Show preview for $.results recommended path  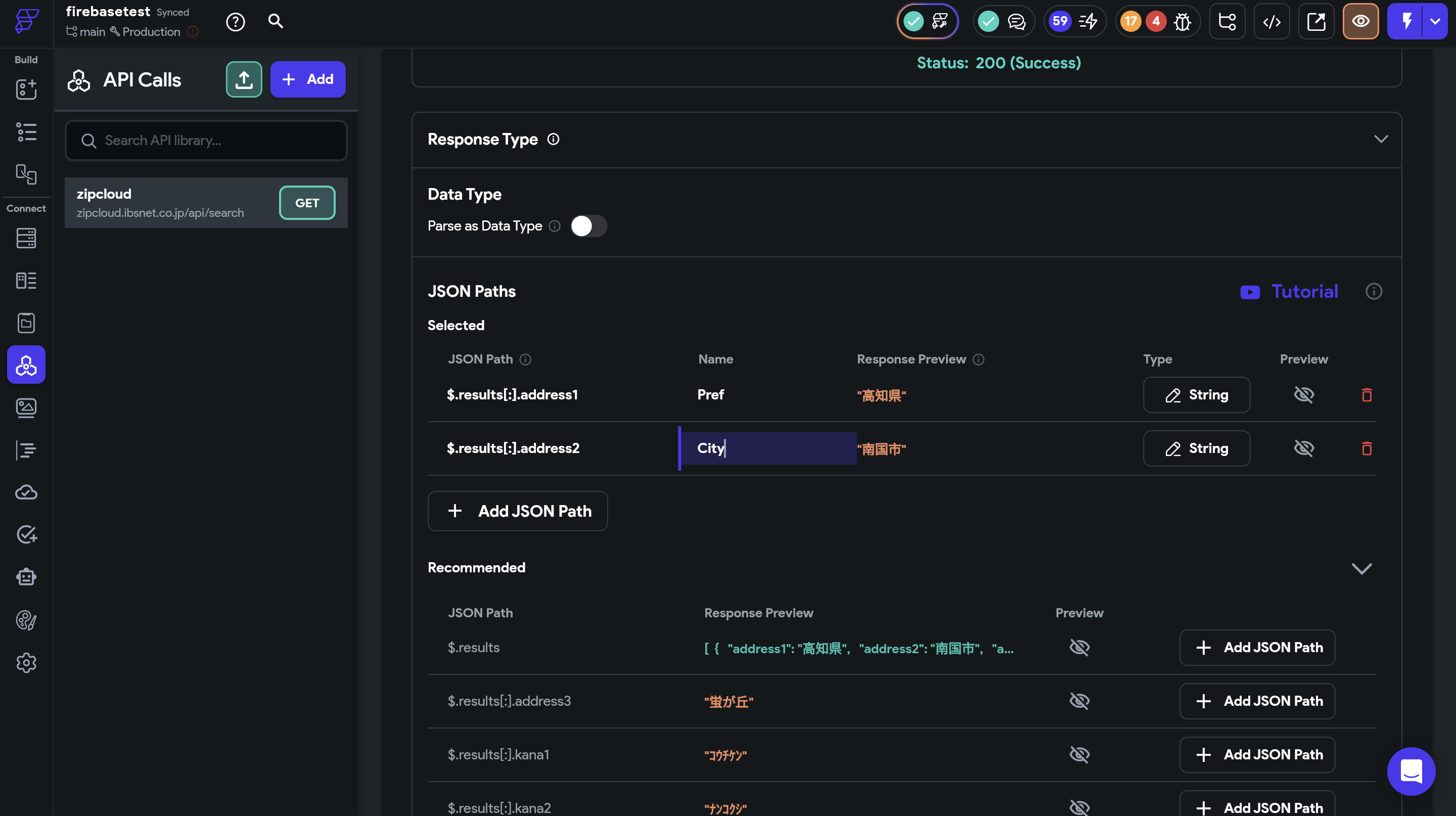tap(1079, 647)
